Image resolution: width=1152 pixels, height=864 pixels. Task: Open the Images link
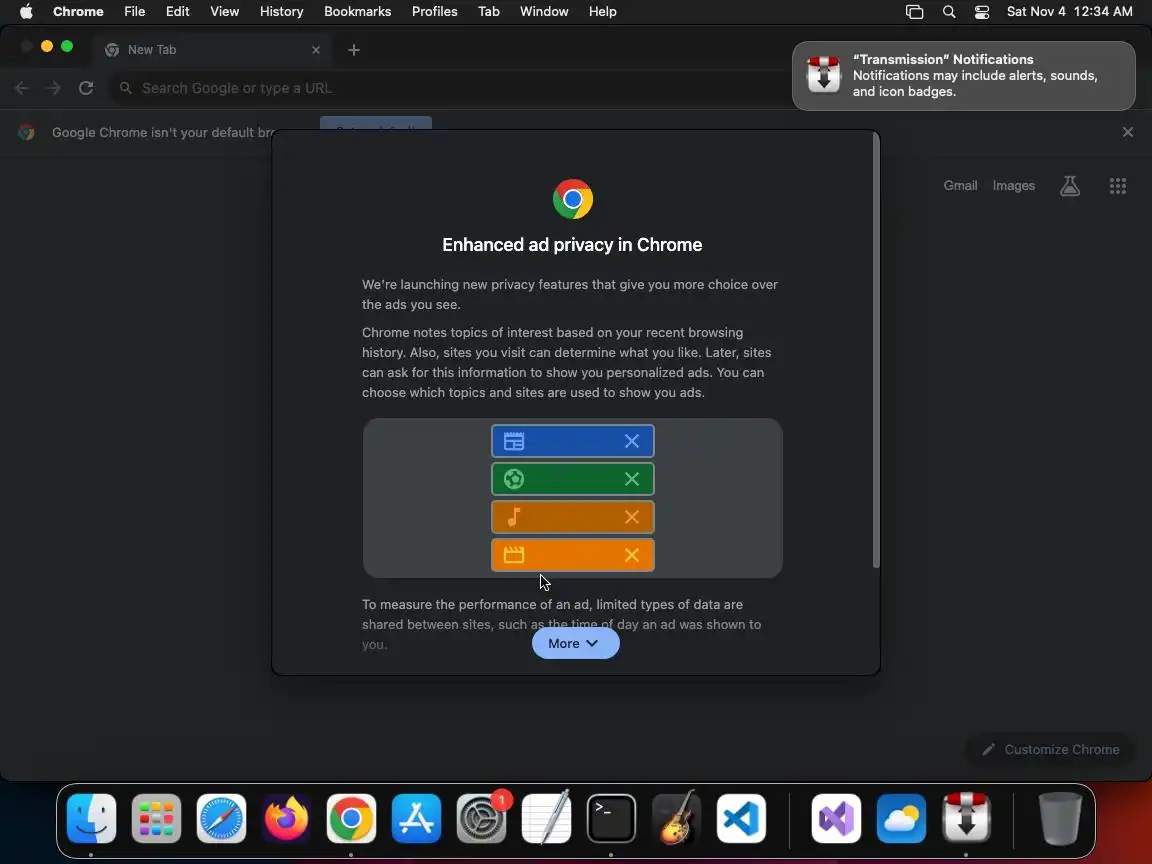click(x=1013, y=186)
